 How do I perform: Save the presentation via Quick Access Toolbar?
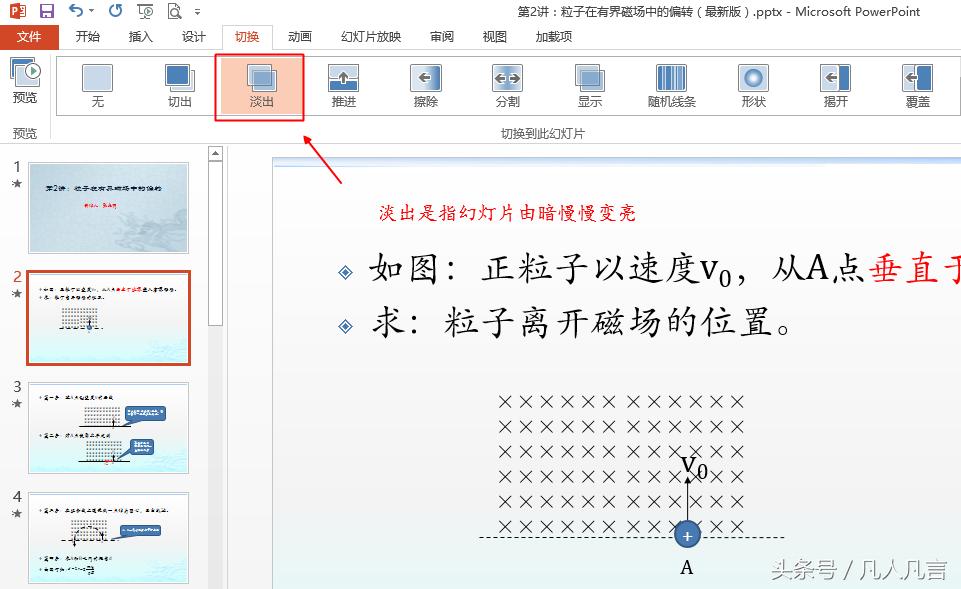point(46,10)
